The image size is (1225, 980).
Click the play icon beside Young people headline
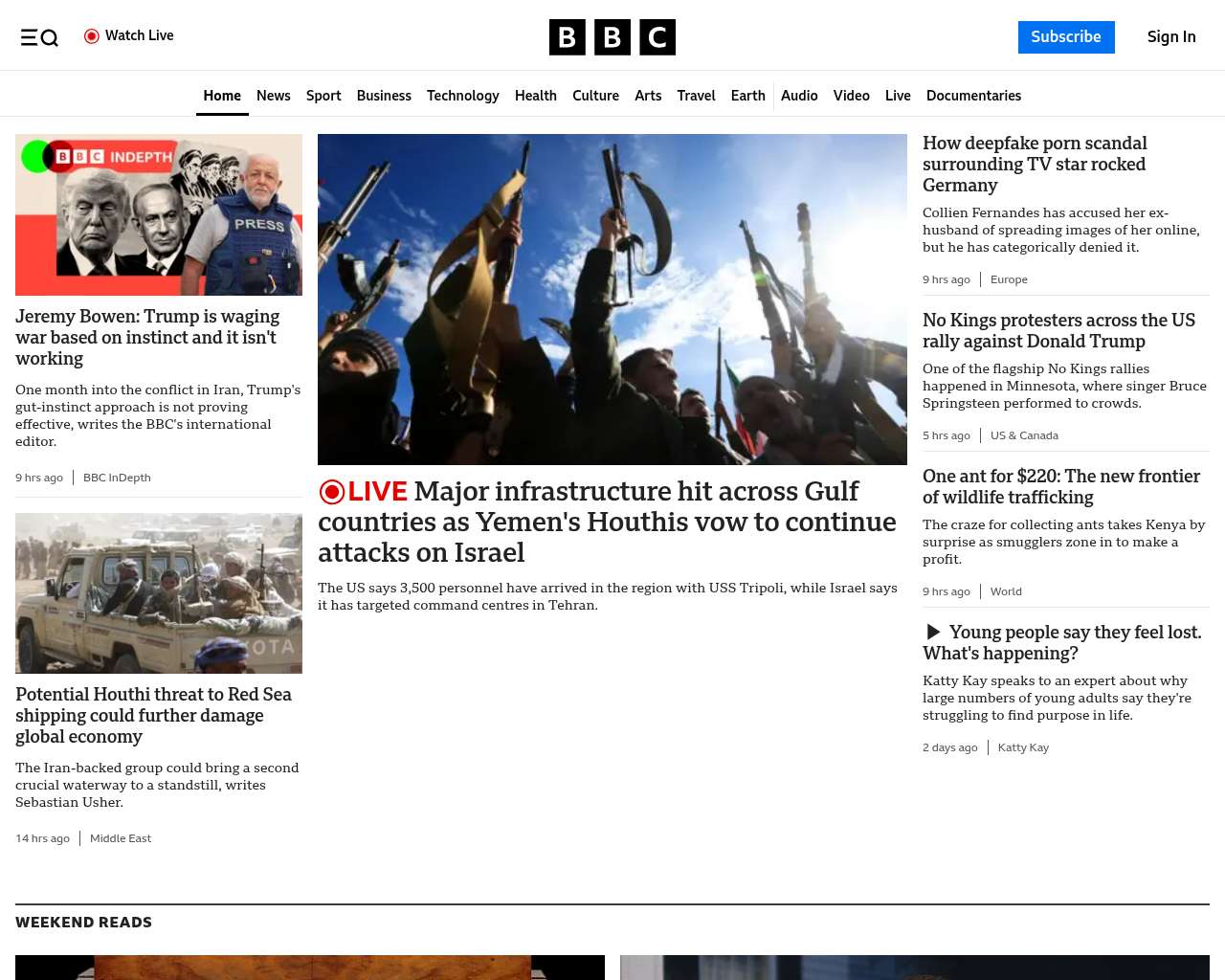(933, 632)
